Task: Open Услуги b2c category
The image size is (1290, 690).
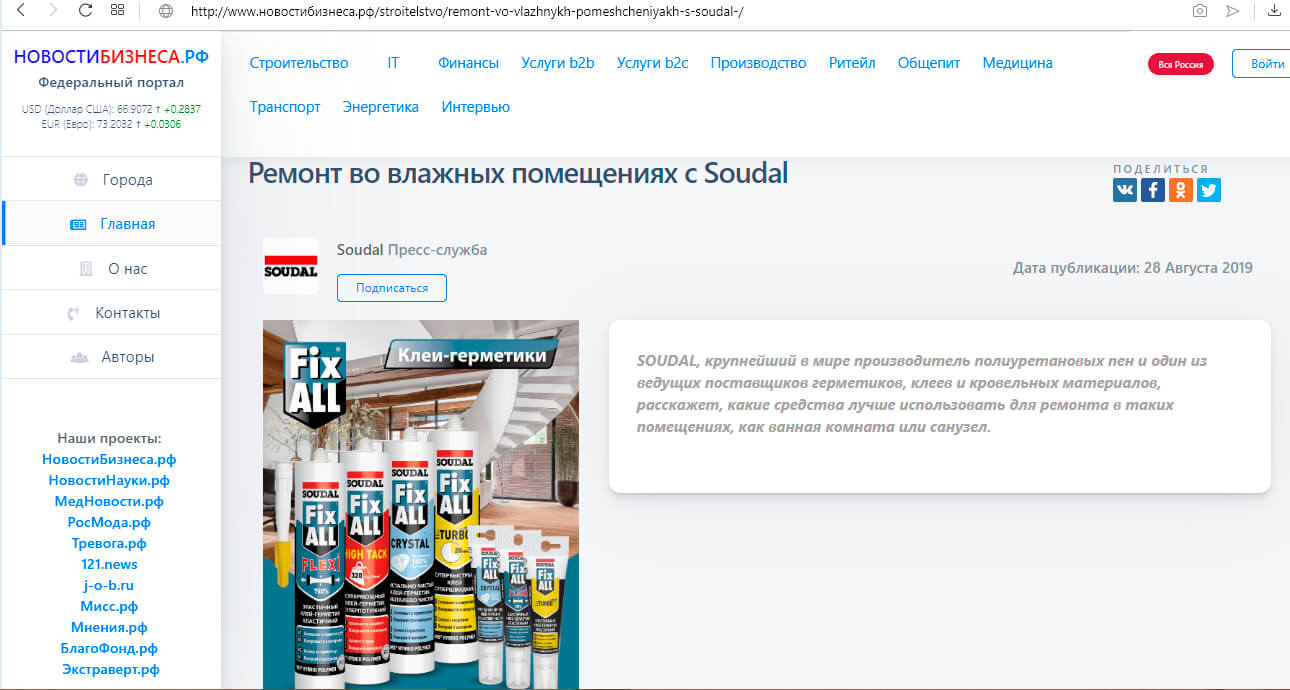Action: pos(652,63)
